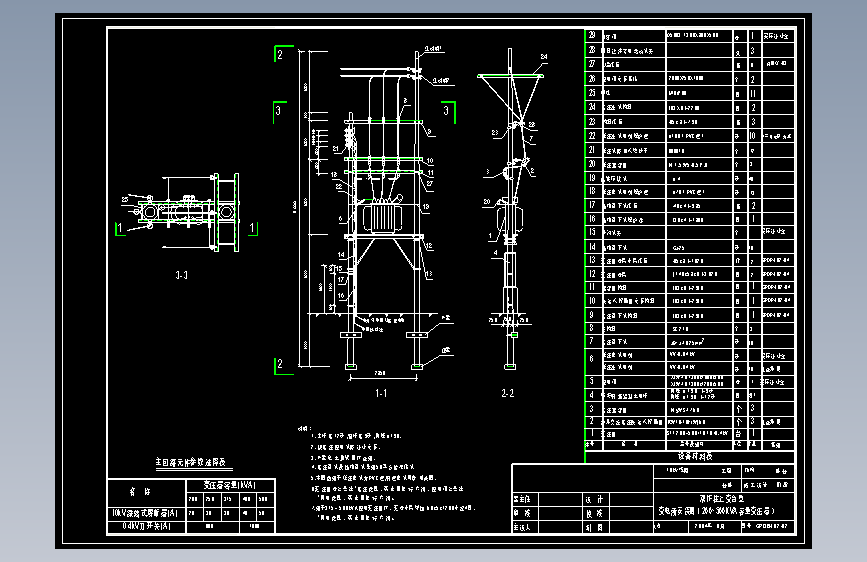Screen dimensions: 867x562
Task: Click the "校核" cell in title block
Action: 594,513
